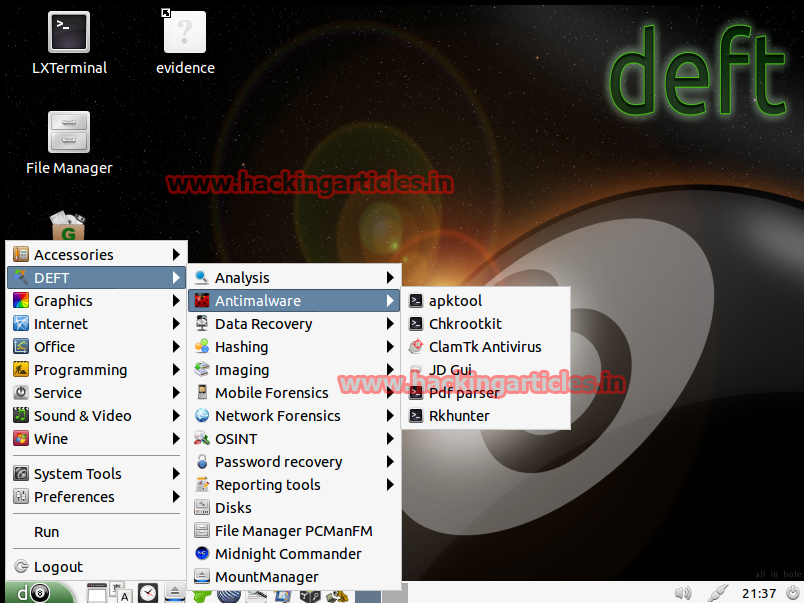Screen dimensions: 804x603
Task: Click the DEFT 8-ball start menu button
Action: pos(39,593)
